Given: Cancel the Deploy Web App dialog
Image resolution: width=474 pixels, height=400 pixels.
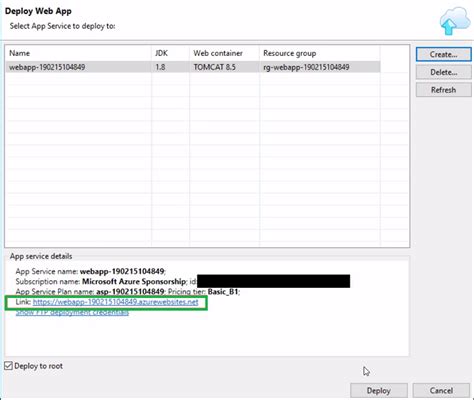Looking at the screenshot, I should [x=441, y=390].
